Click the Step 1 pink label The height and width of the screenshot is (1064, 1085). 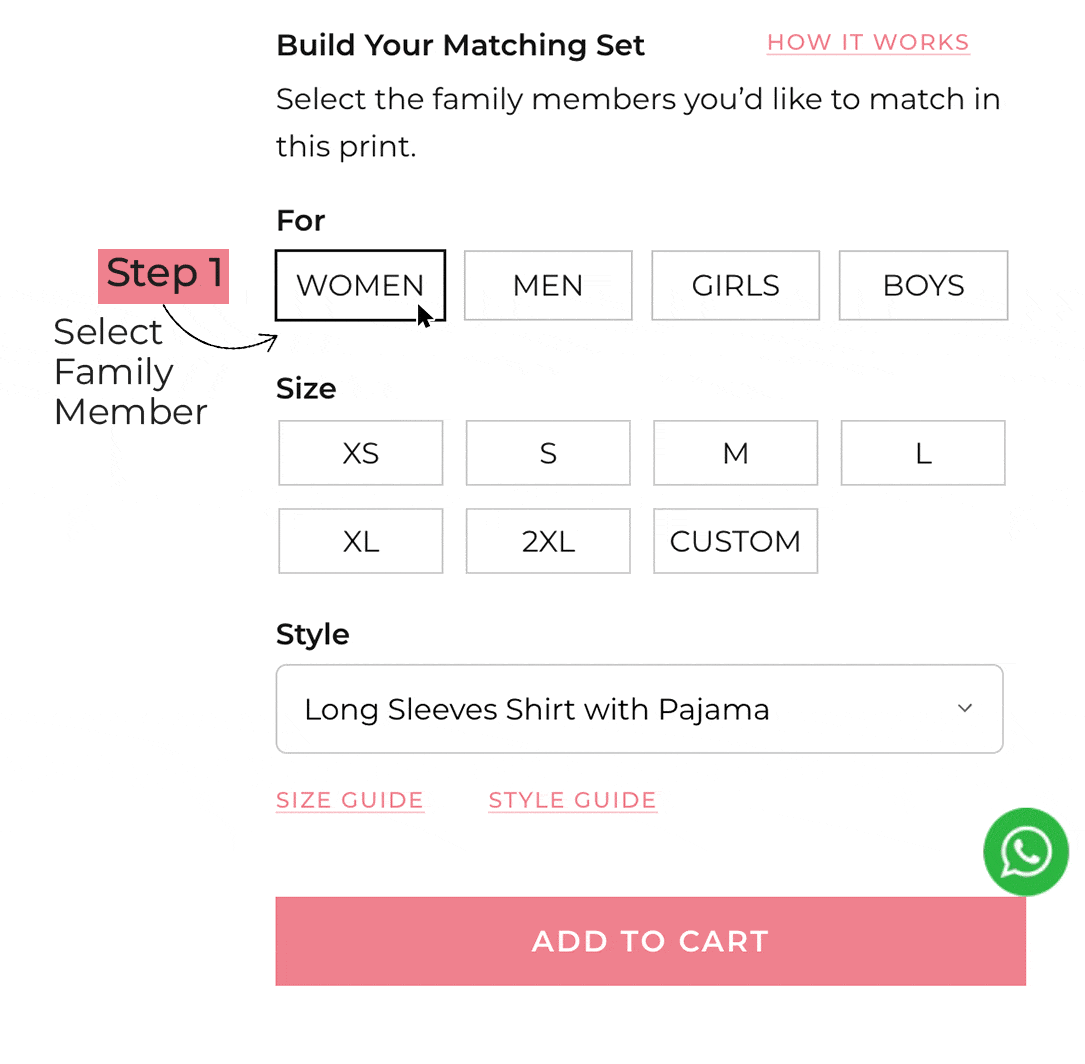coord(164,275)
